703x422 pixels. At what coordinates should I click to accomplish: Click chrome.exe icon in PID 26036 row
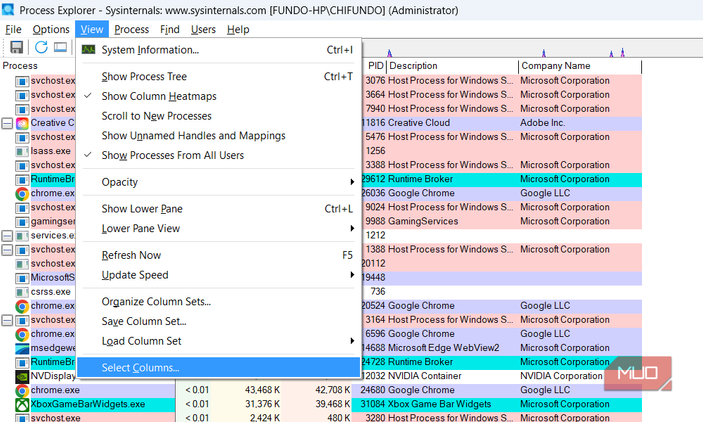coord(22,194)
